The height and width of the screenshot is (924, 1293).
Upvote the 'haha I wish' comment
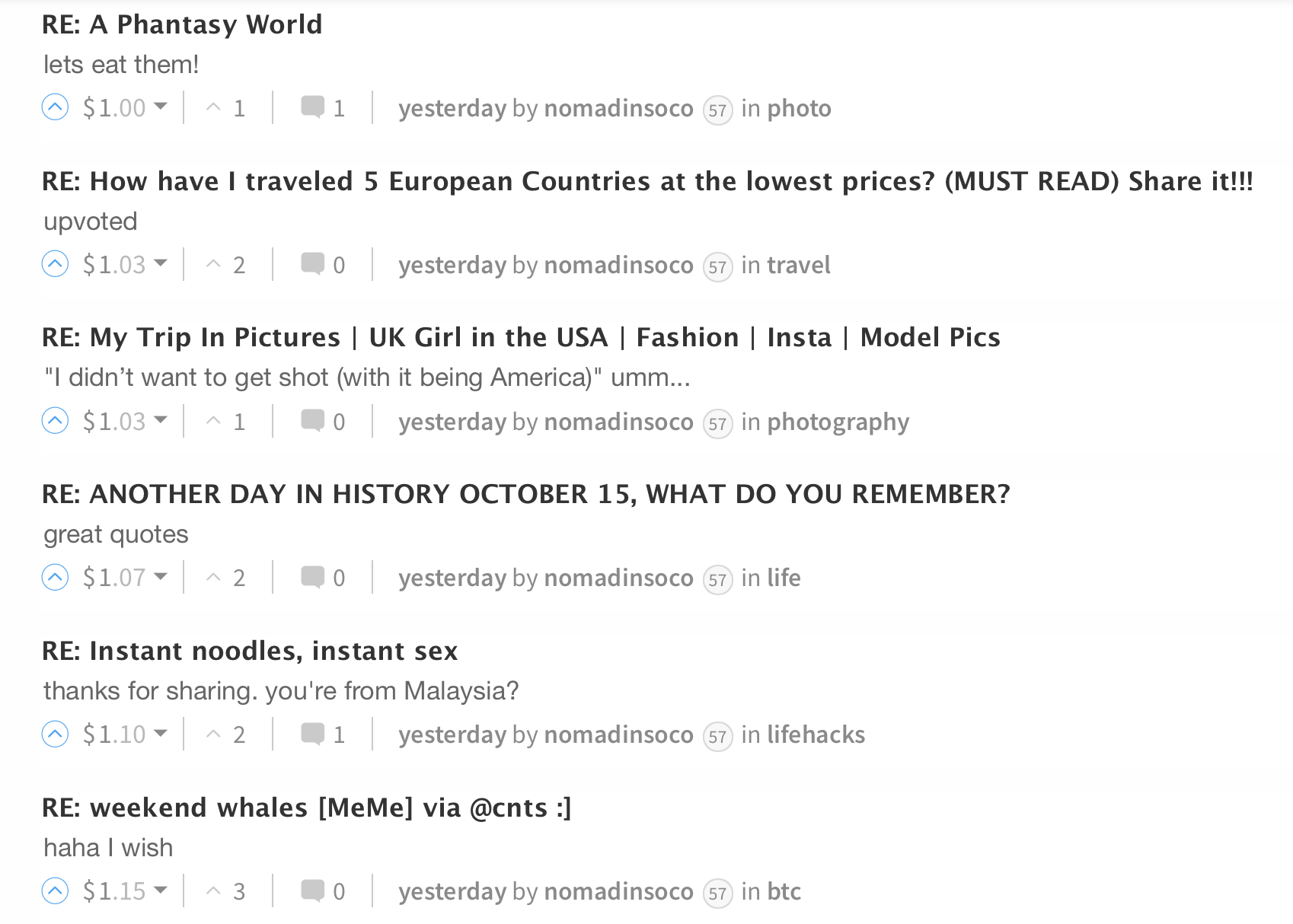(x=55, y=891)
